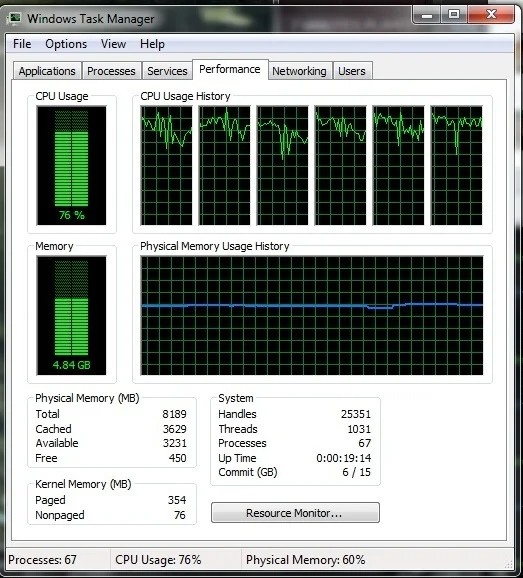Click the window resize grip
The width and height of the screenshot is (523, 578).
click(x=509, y=564)
